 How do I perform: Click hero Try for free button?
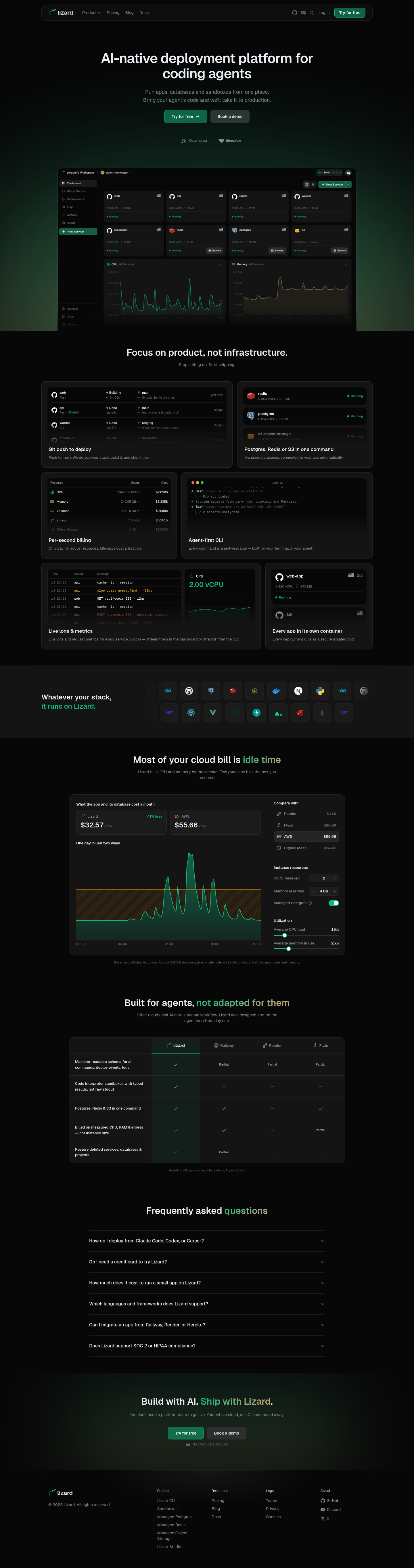click(x=186, y=116)
